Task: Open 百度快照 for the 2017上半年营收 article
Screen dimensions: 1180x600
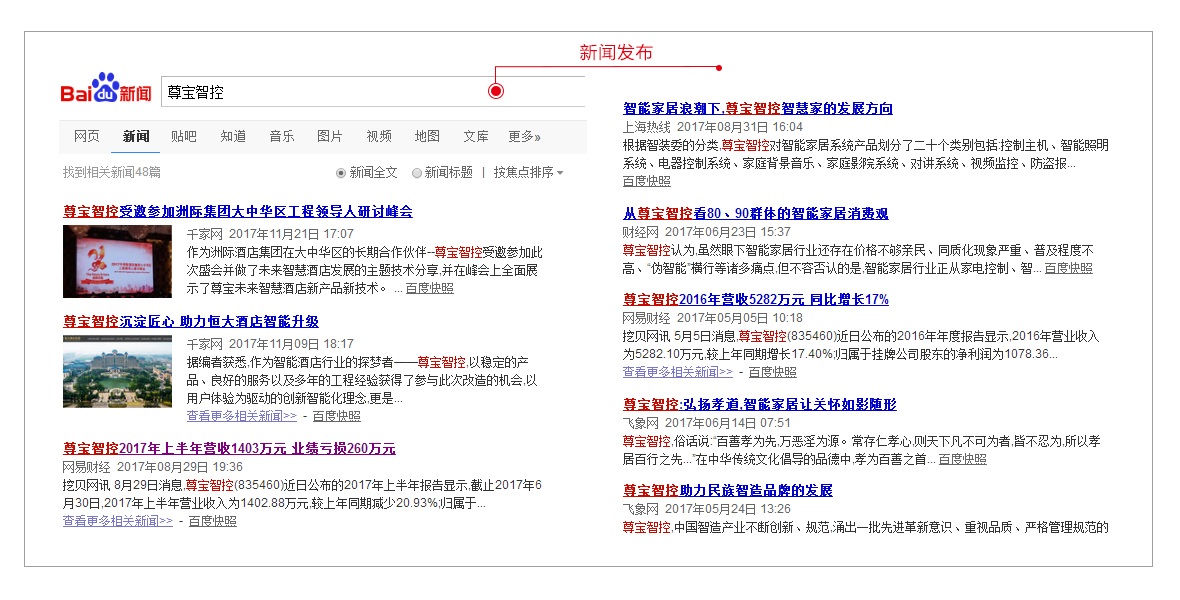Action: 212,521
